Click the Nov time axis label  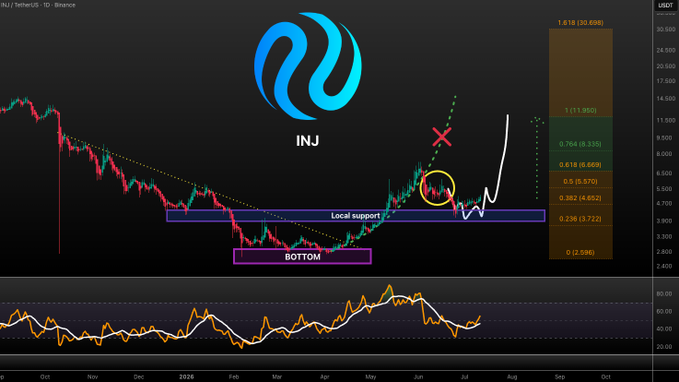tap(93, 377)
